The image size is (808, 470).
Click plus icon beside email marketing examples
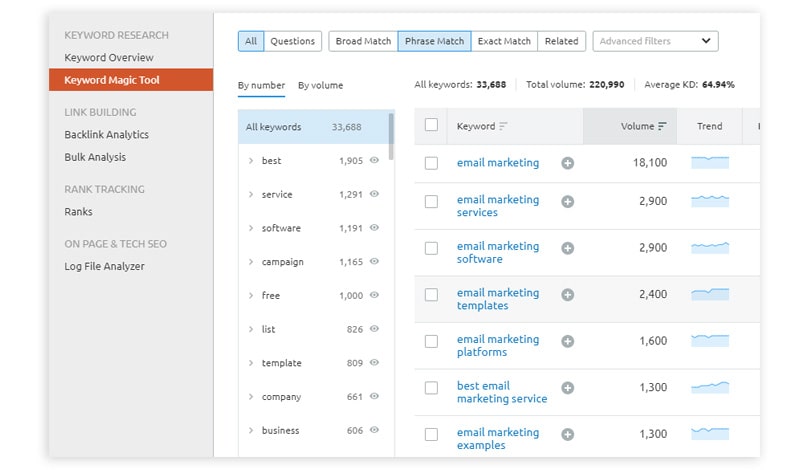point(568,434)
